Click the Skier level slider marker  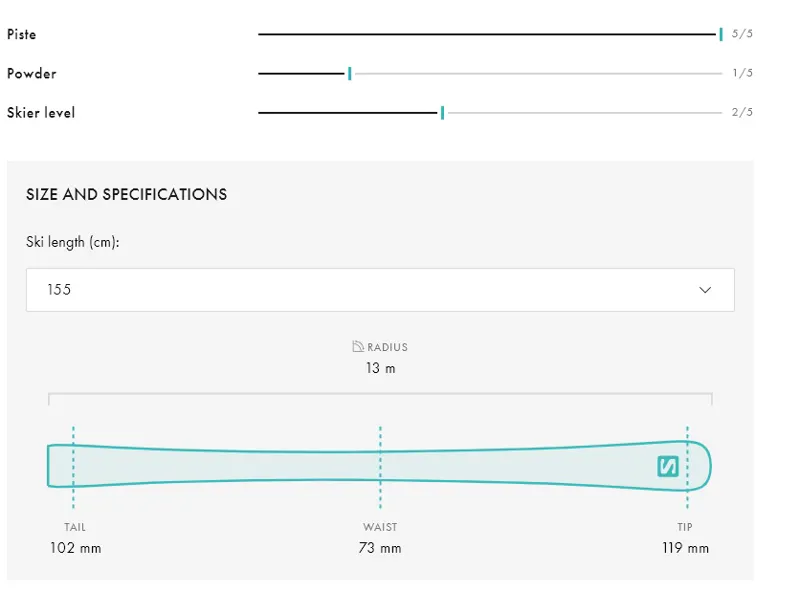[442, 113]
